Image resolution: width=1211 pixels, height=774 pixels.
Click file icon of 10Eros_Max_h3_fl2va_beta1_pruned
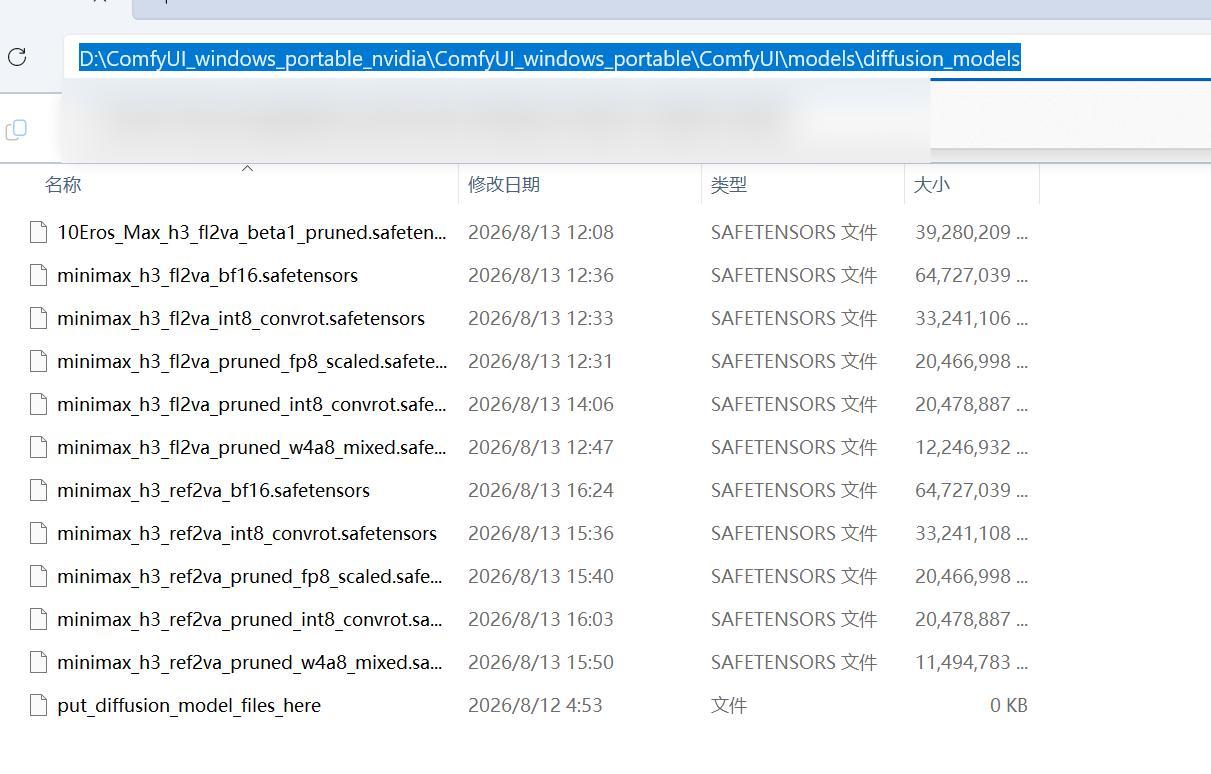pyautogui.click(x=39, y=232)
